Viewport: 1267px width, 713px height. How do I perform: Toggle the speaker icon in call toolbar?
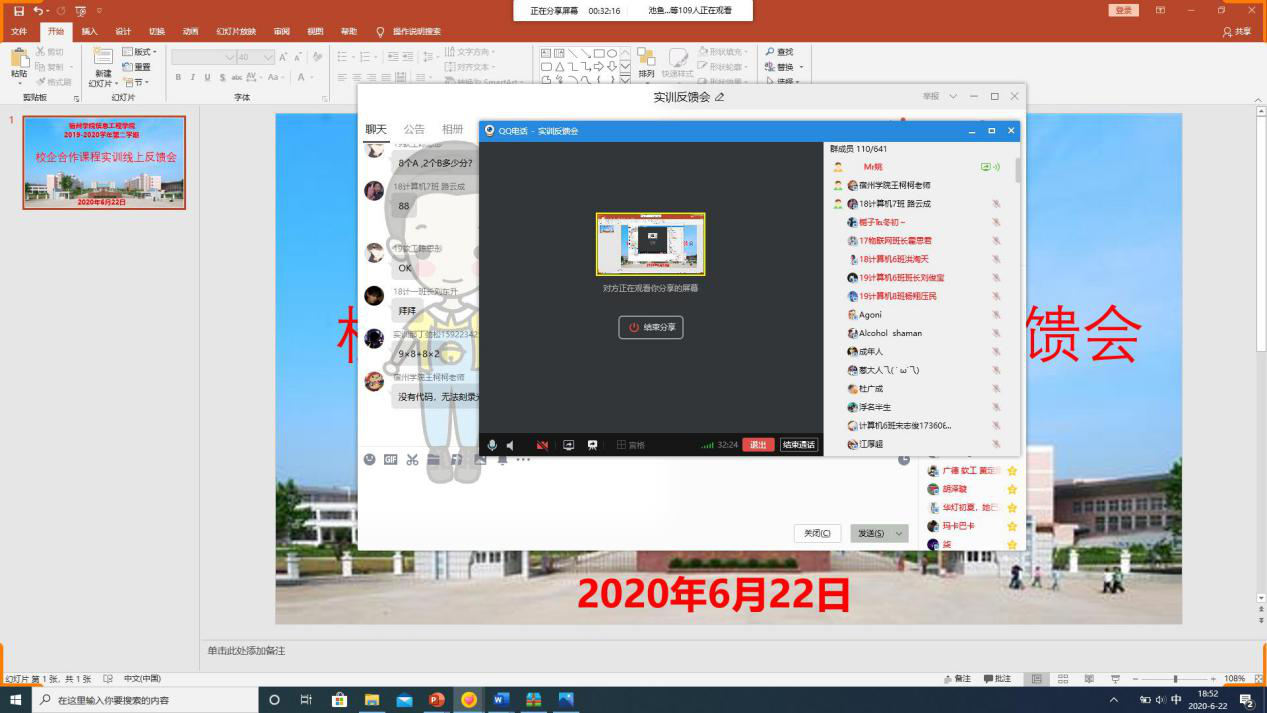510,445
